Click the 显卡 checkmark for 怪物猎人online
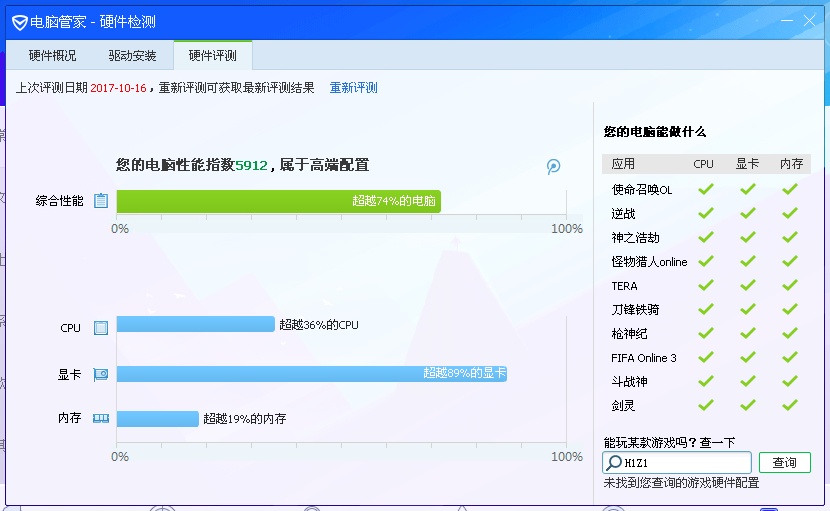830x511 pixels. (x=747, y=261)
